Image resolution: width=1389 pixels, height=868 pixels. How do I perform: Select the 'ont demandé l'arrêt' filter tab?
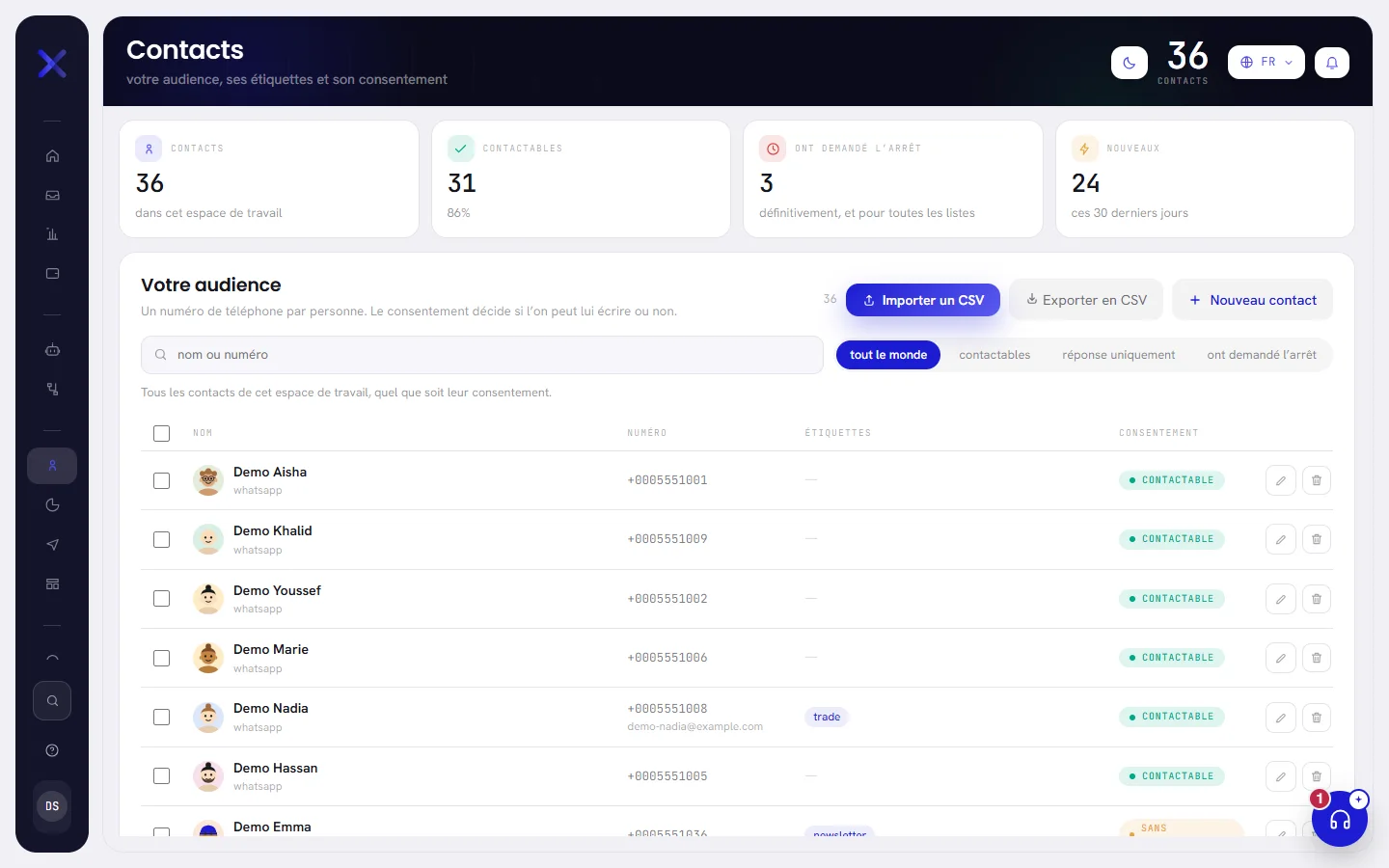click(1262, 355)
